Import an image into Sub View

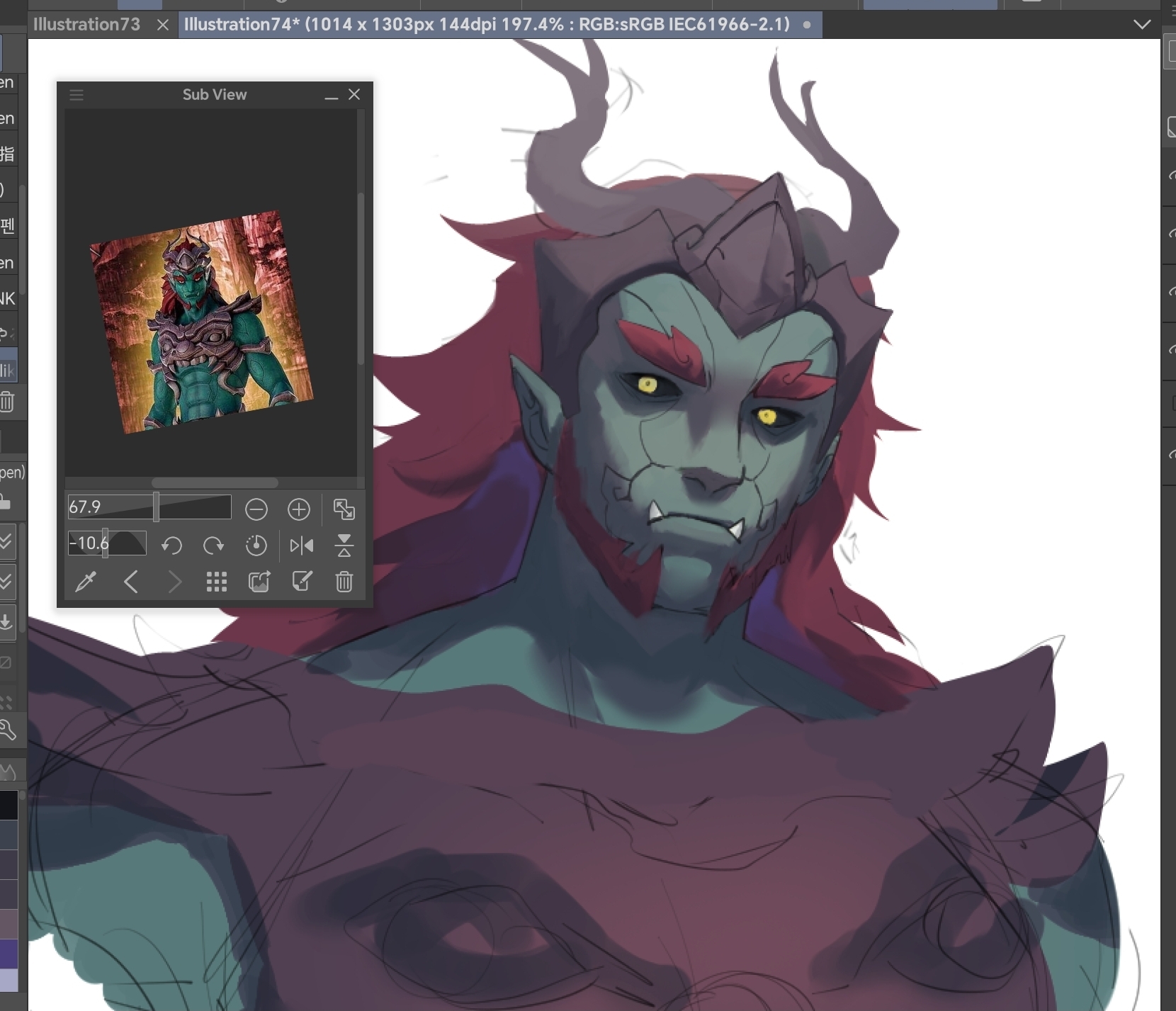pos(259,582)
